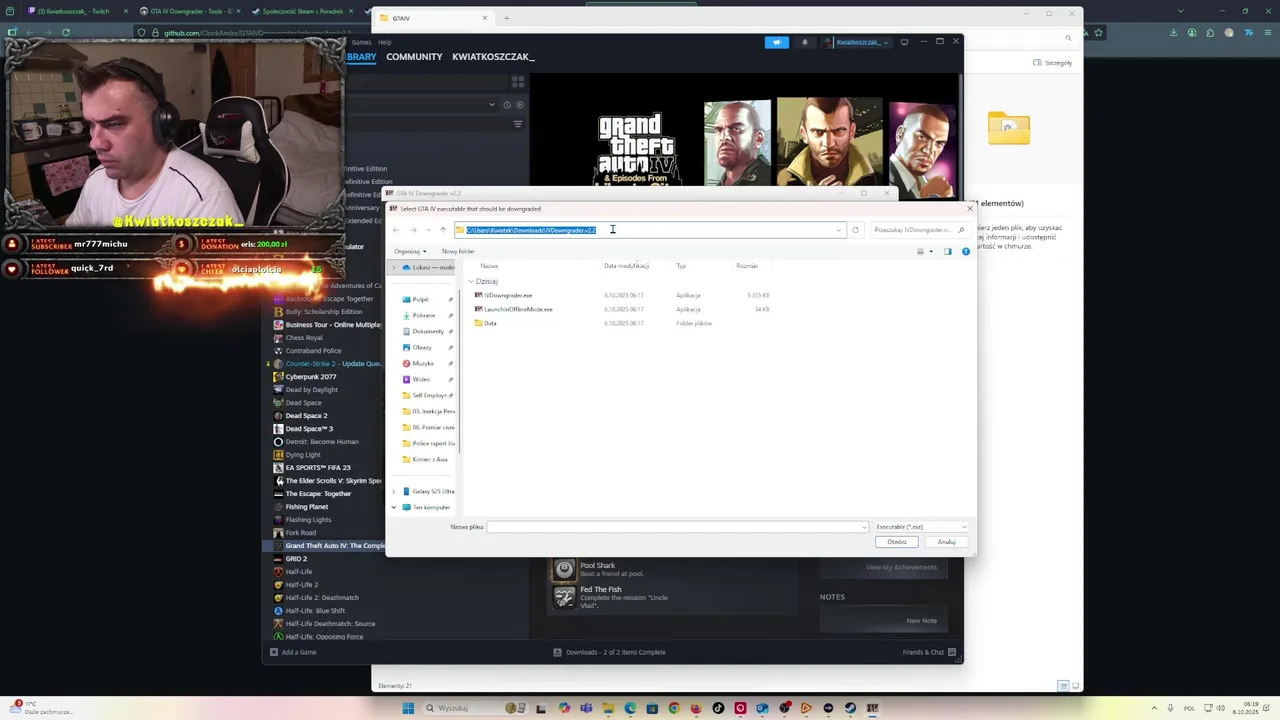
Task: Refresh the file dialog folder view
Action: tap(855, 230)
